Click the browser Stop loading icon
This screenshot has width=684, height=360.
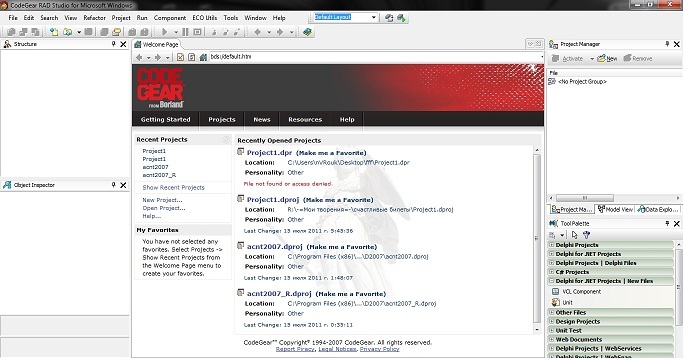(180, 57)
